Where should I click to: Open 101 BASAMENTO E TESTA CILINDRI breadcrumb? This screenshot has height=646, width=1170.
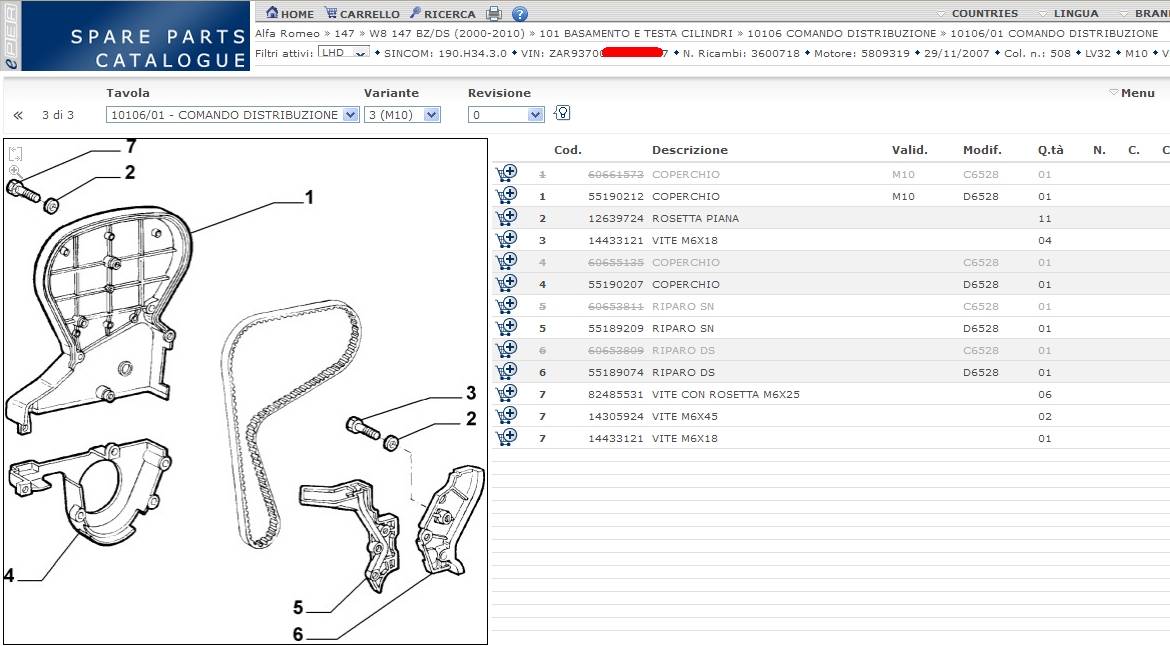click(636, 34)
